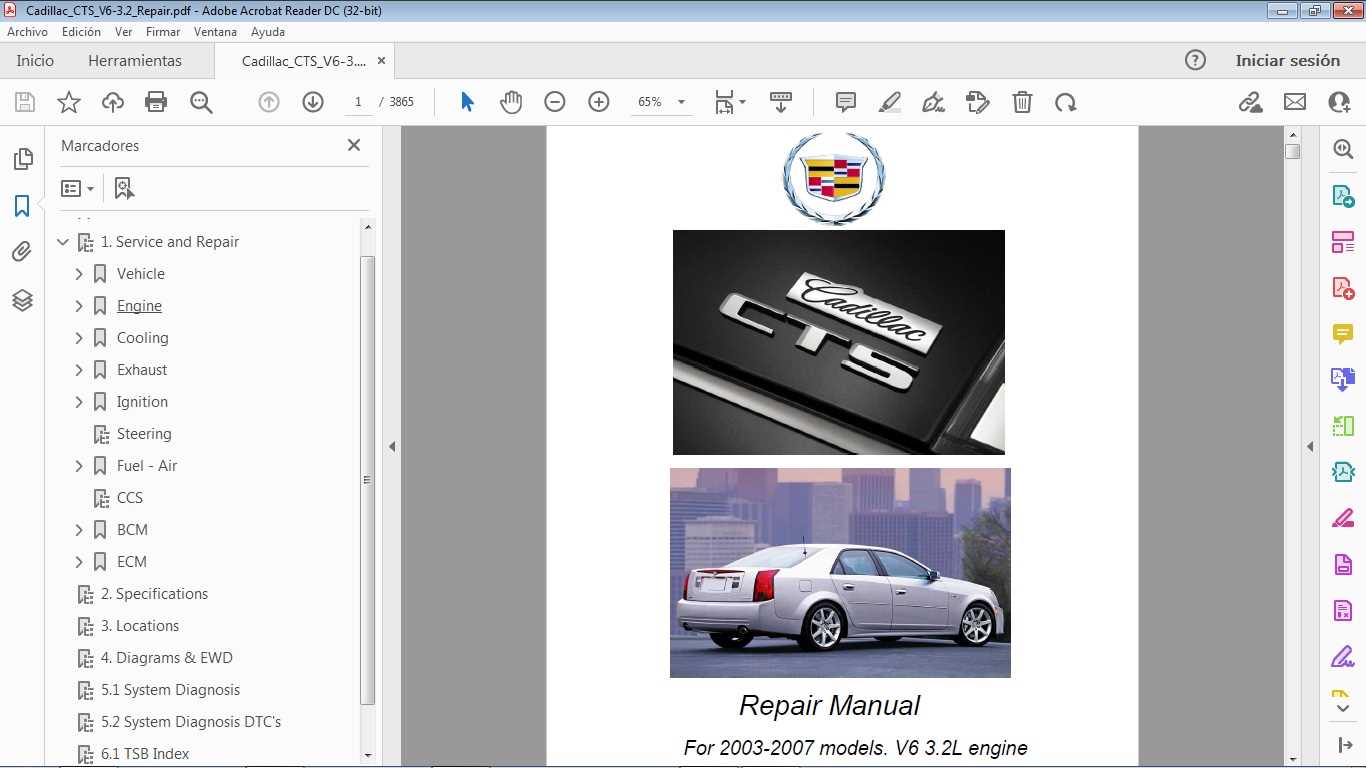Send file by email envelope icon
Screen dimensions: 1366x768
click(x=1295, y=102)
